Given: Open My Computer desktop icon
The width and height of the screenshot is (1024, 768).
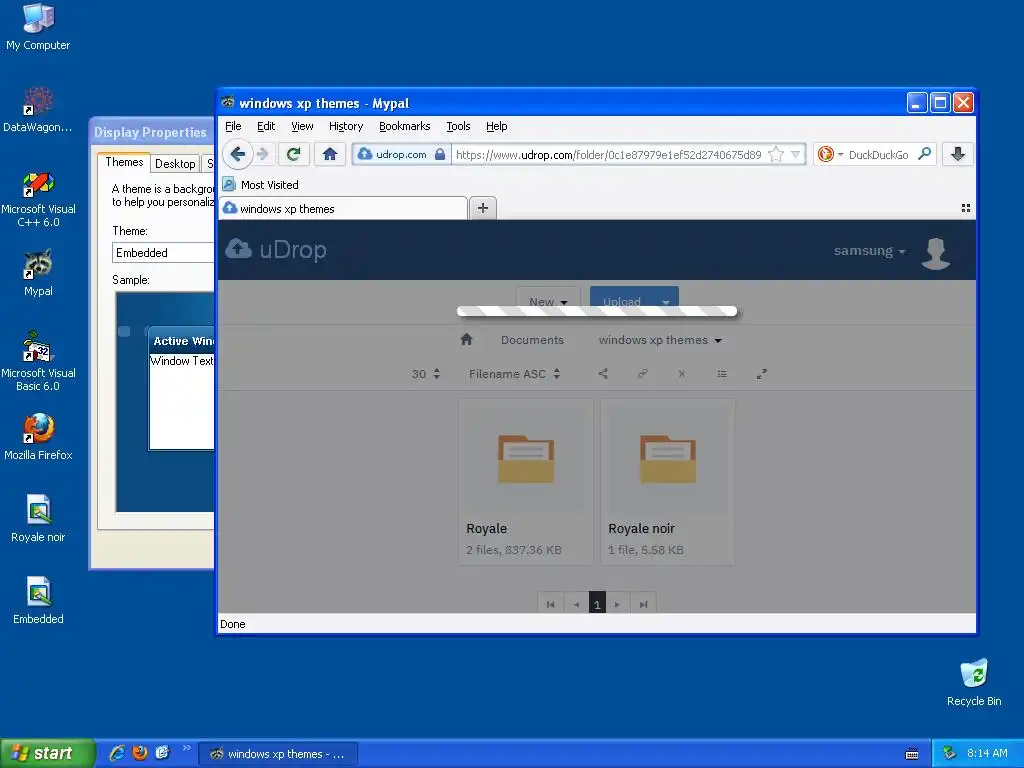Looking at the screenshot, I should pyautogui.click(x=38, y=27).
